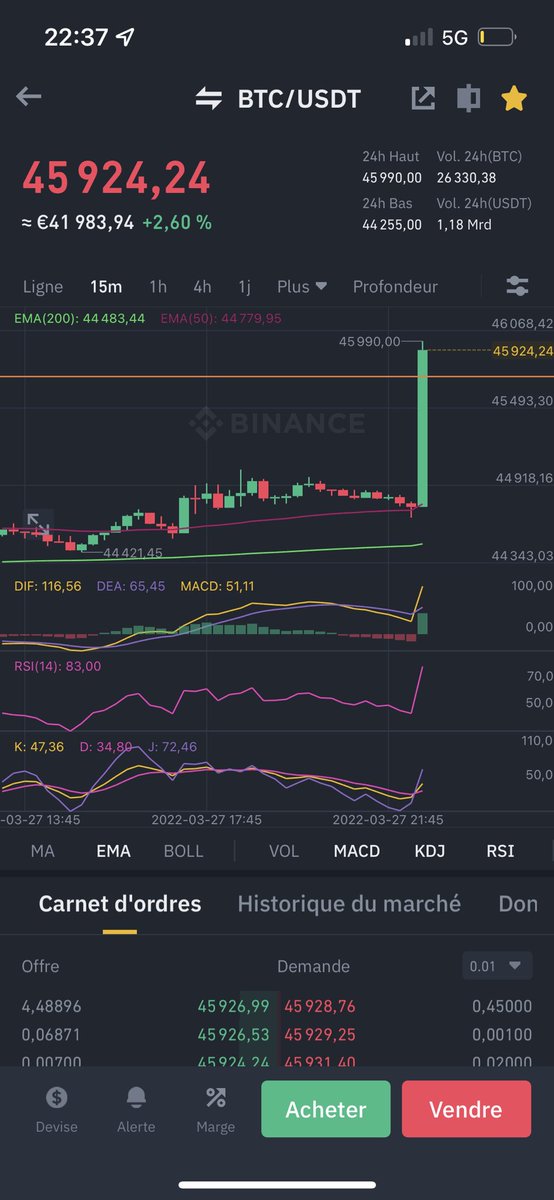Tap the EMA(200) value label

pos(80,318)
